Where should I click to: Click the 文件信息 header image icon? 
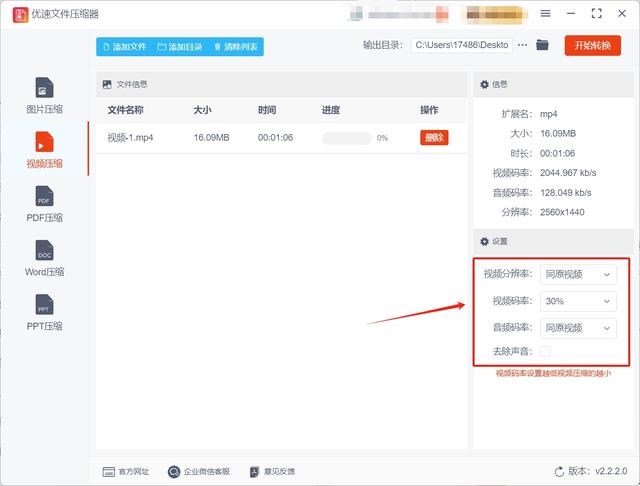[107, 84]
